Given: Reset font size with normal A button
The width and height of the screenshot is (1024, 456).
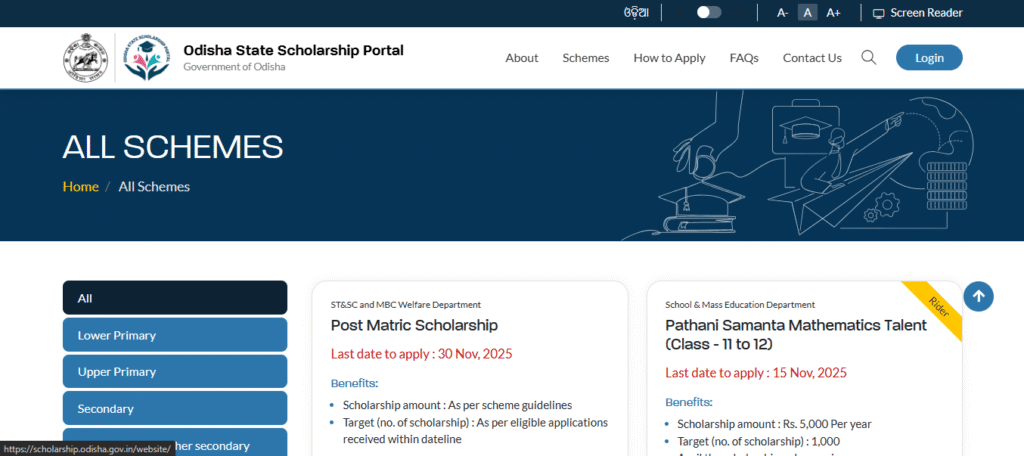Looking at the screenshot, I should [808, 13].
